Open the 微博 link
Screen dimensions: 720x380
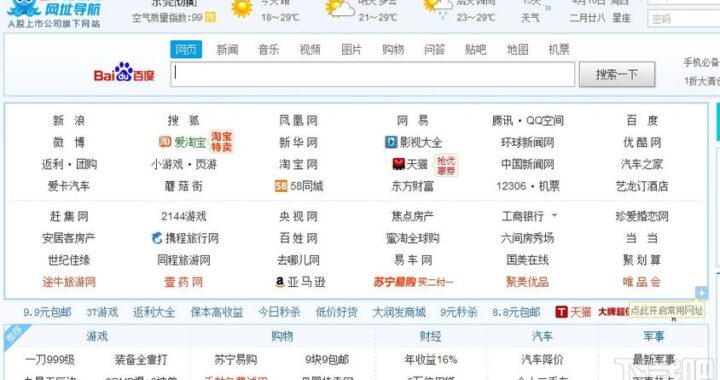tap(69, 142)
